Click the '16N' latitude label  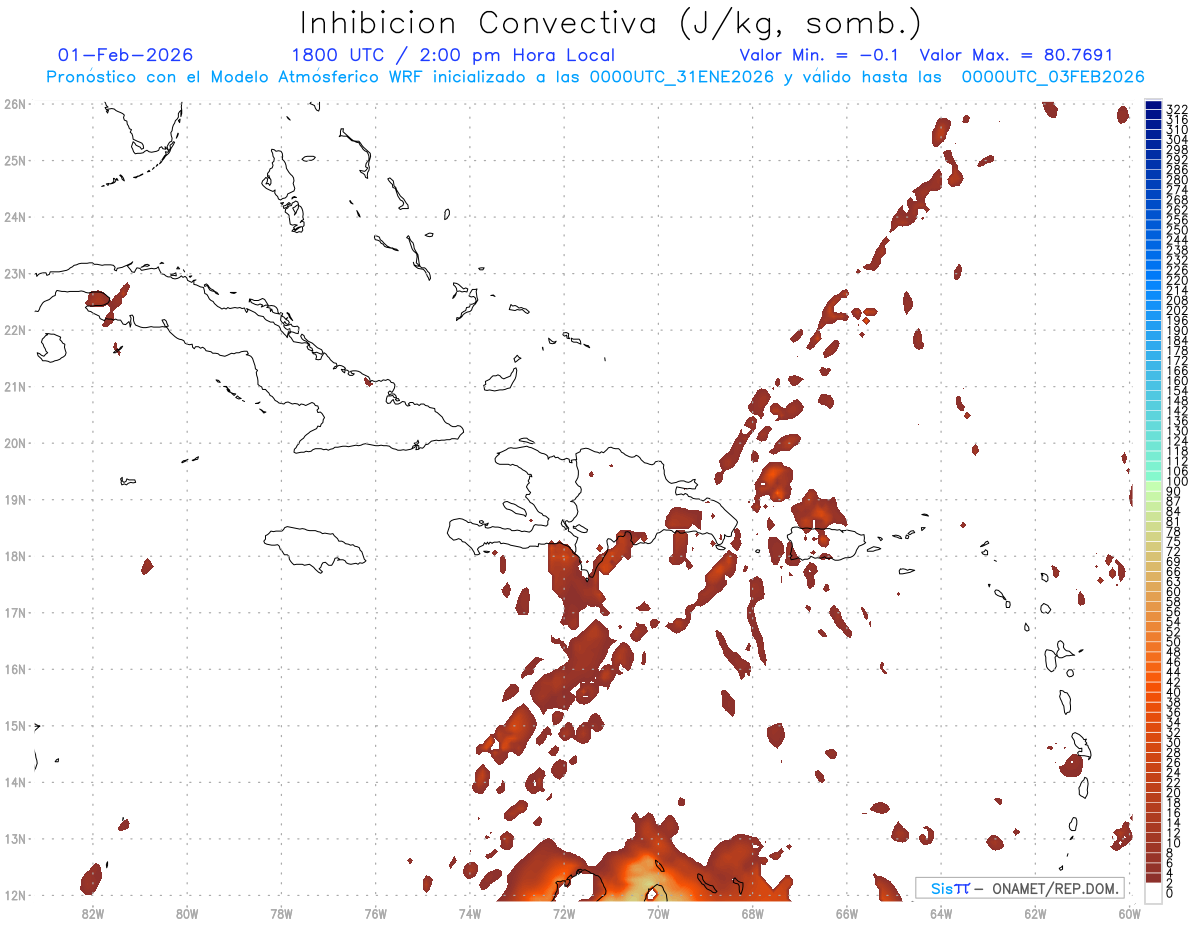14,669
